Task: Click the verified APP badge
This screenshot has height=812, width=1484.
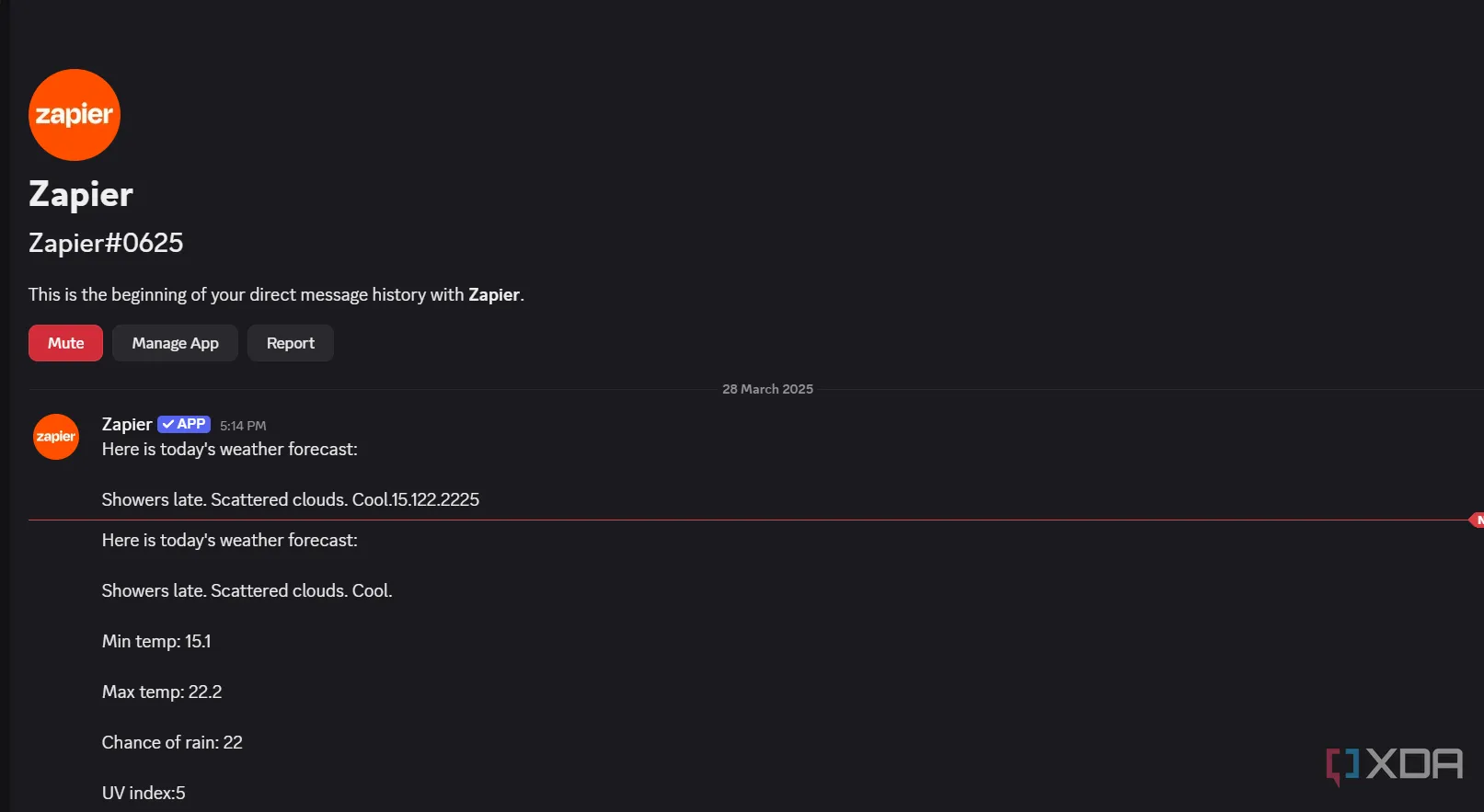Action: pos(184,424)
